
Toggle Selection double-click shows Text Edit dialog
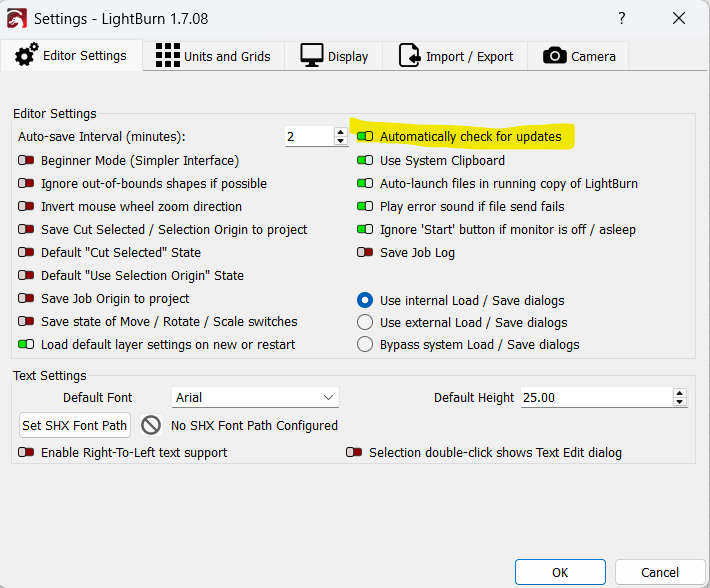[x=354, y=452]
